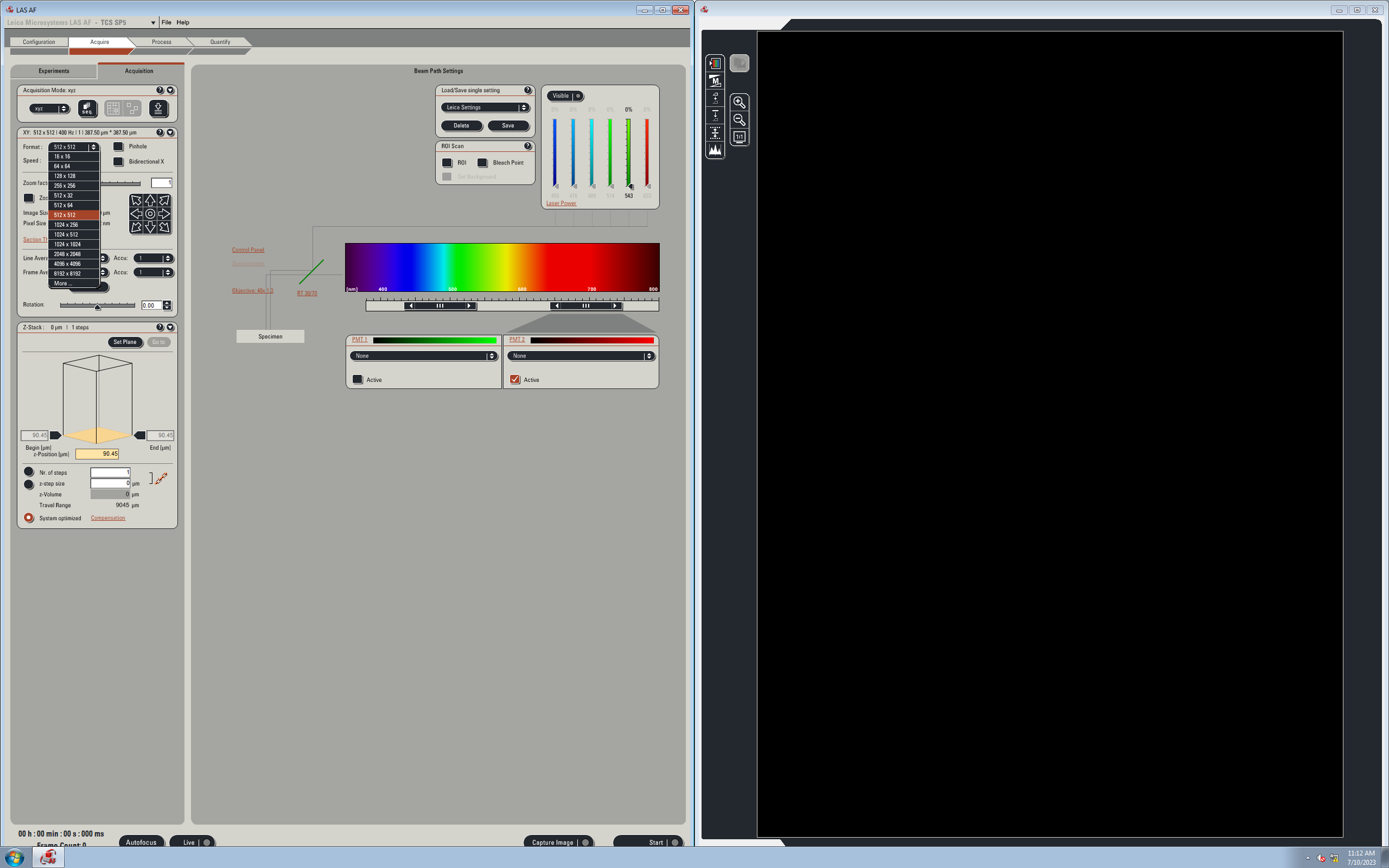Select the System optimized radio button
The image size is (1389, 868).
(29, 518)
